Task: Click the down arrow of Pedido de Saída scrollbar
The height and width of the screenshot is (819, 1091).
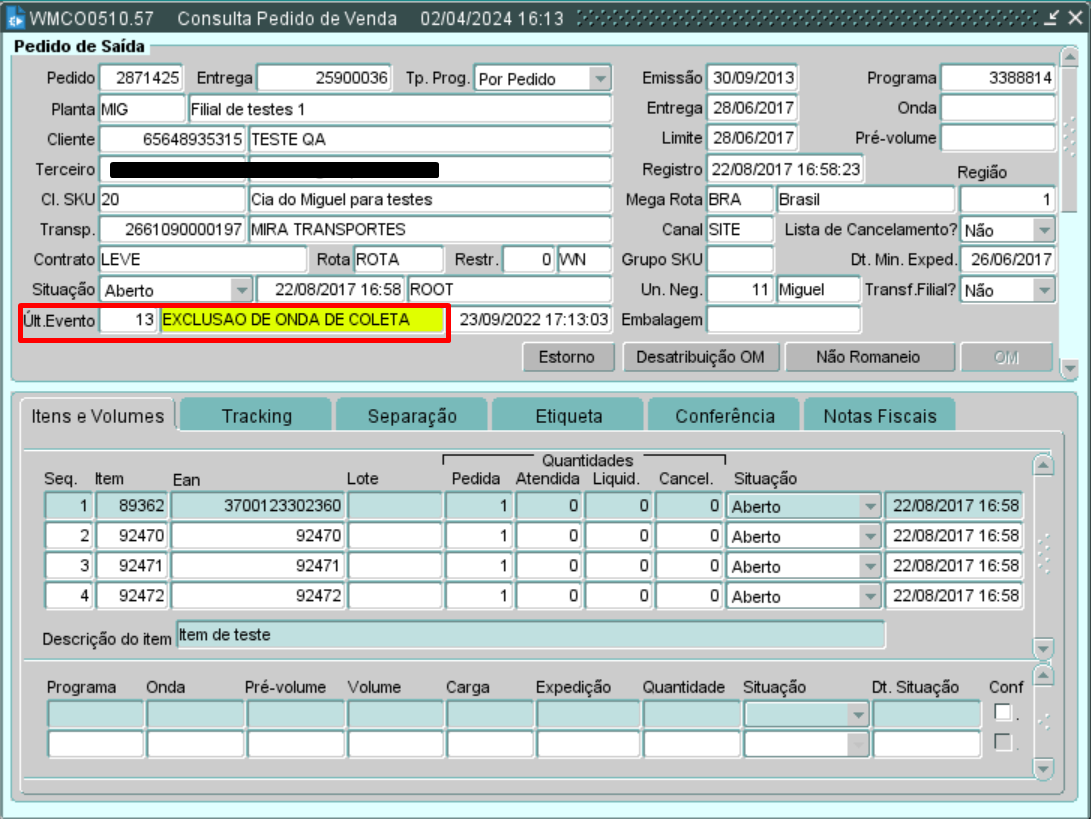Action: coord(1069,368)
